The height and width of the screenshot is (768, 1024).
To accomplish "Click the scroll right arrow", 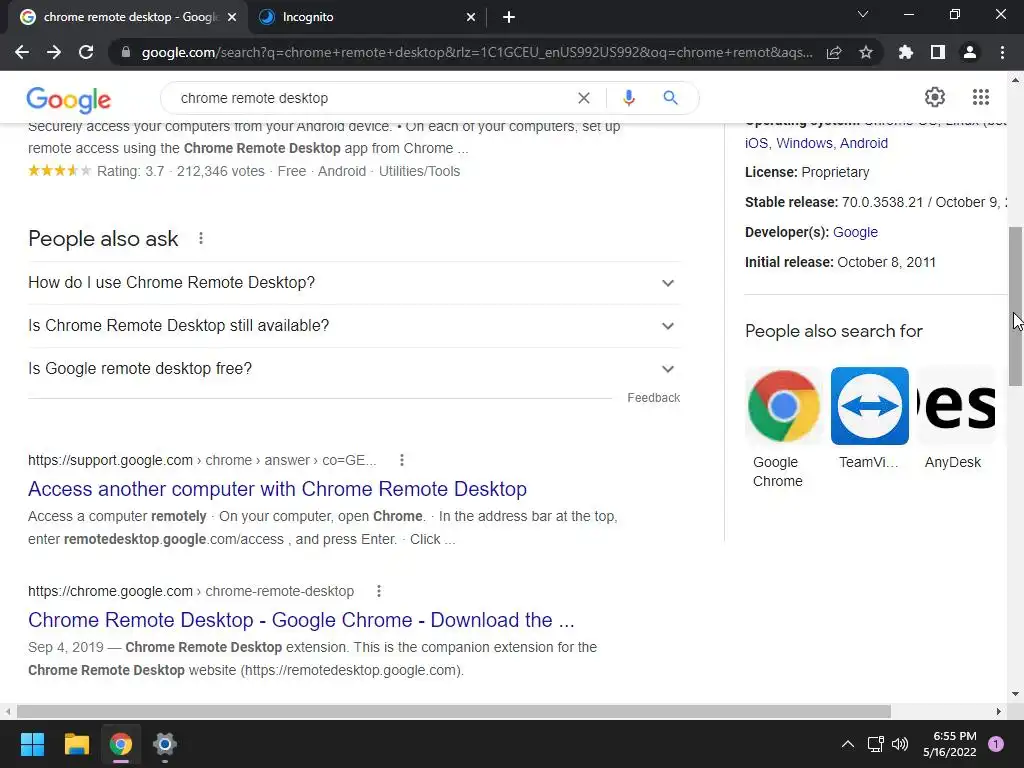I will point(999,711).
